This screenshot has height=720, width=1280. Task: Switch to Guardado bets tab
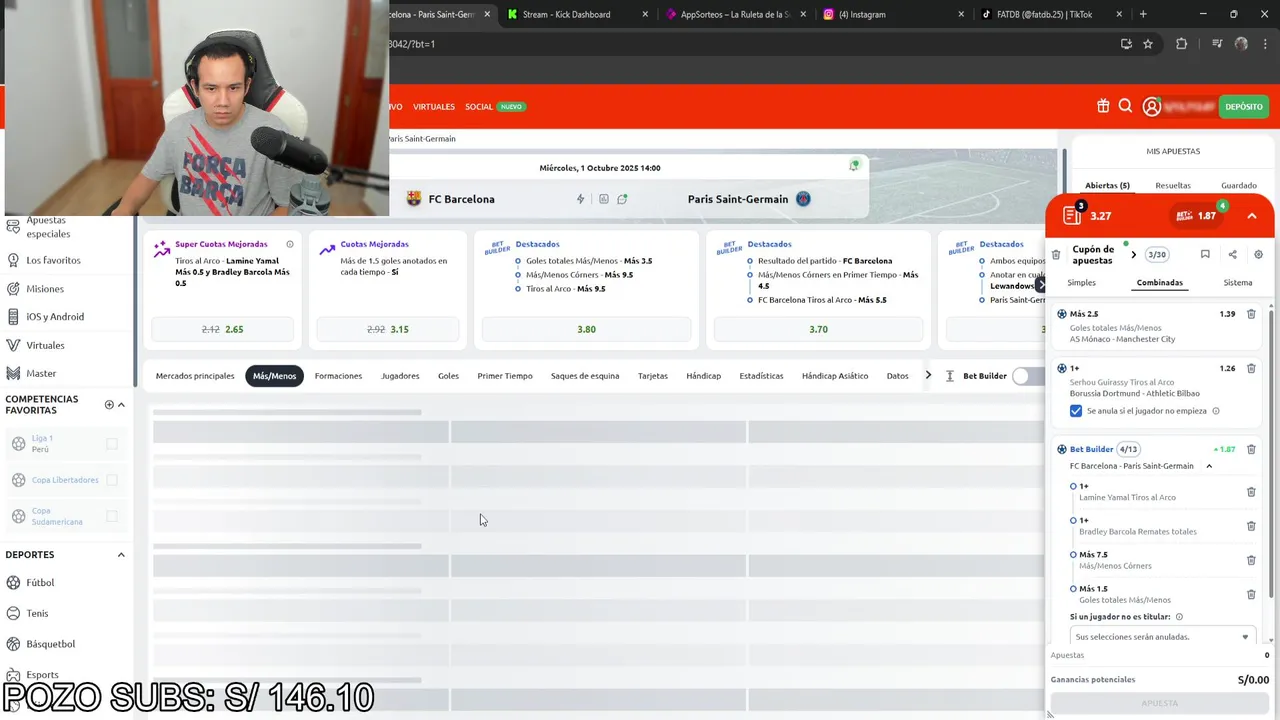pos(1239,185)
